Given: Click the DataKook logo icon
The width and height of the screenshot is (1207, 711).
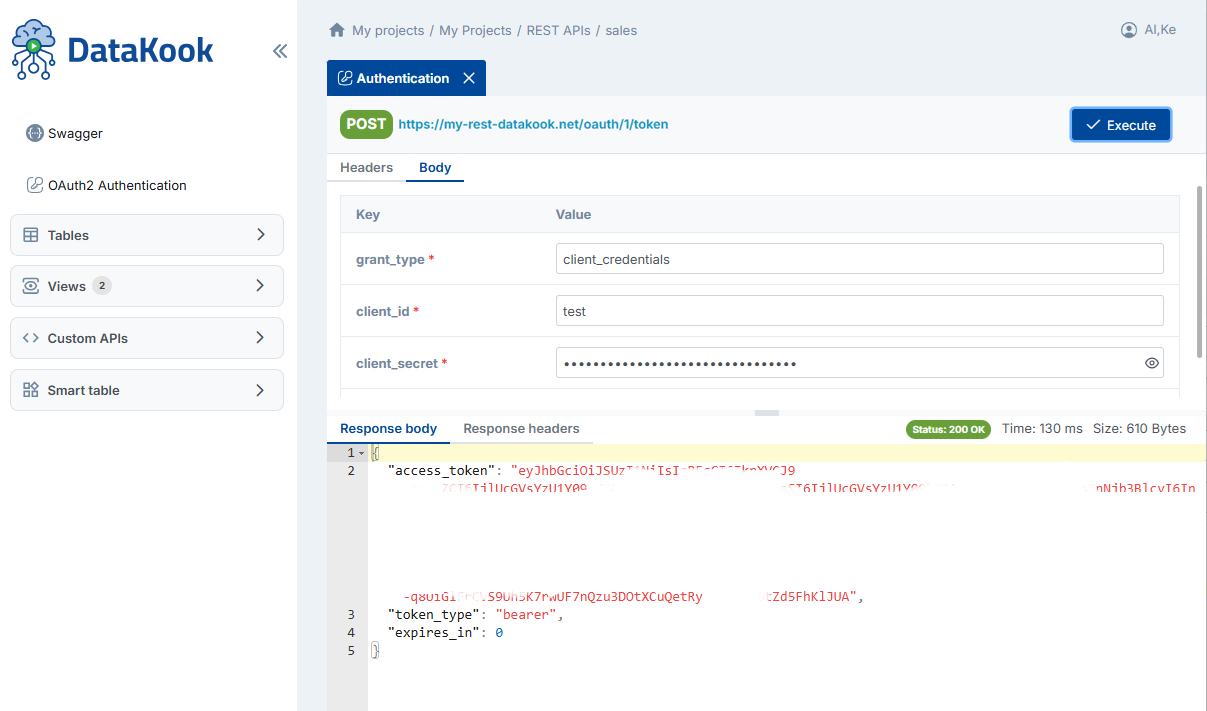Looking at the screenshot, I should pyautogui.click(x=33, y=48).
